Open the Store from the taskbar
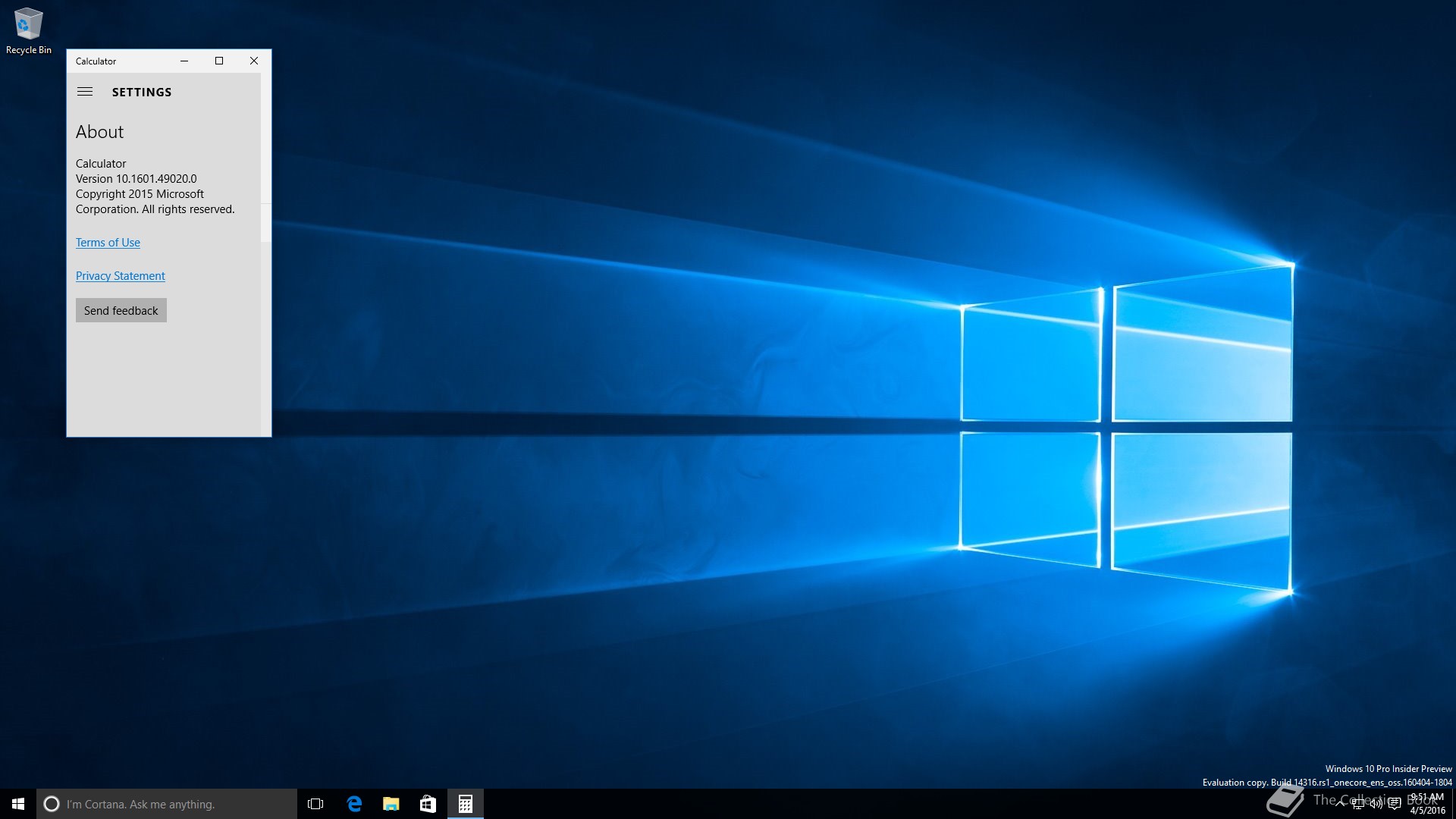The width and height of the screenshot is (1456, 819). tap(428, 804)
